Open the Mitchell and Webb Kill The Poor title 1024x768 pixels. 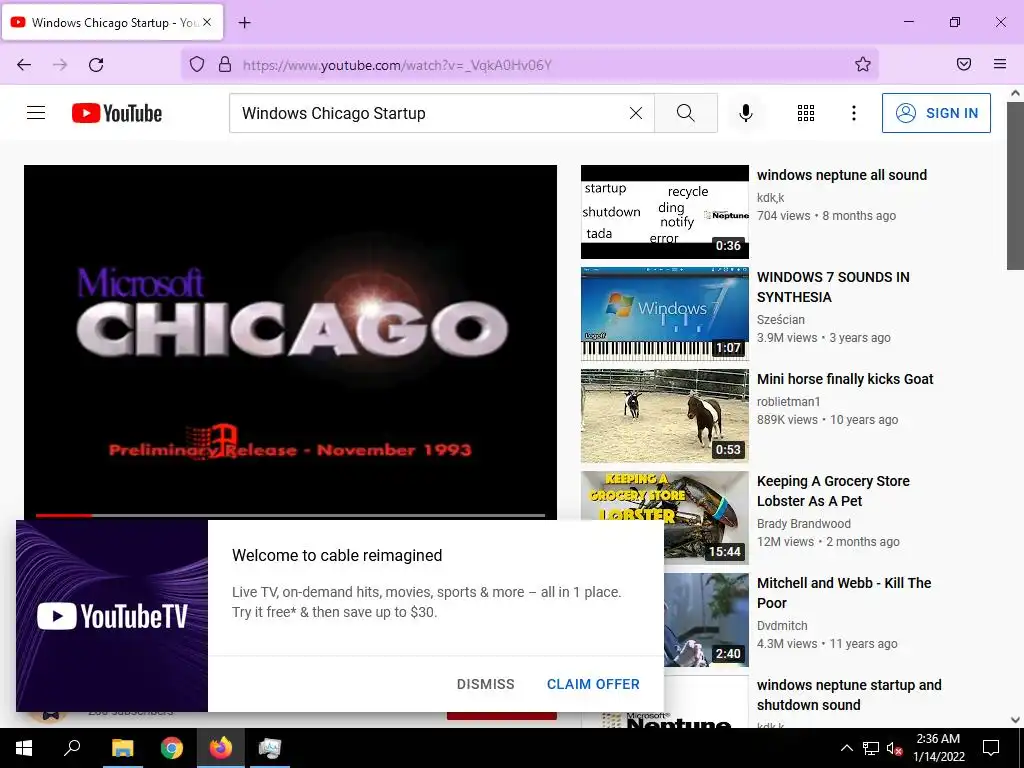844,592
